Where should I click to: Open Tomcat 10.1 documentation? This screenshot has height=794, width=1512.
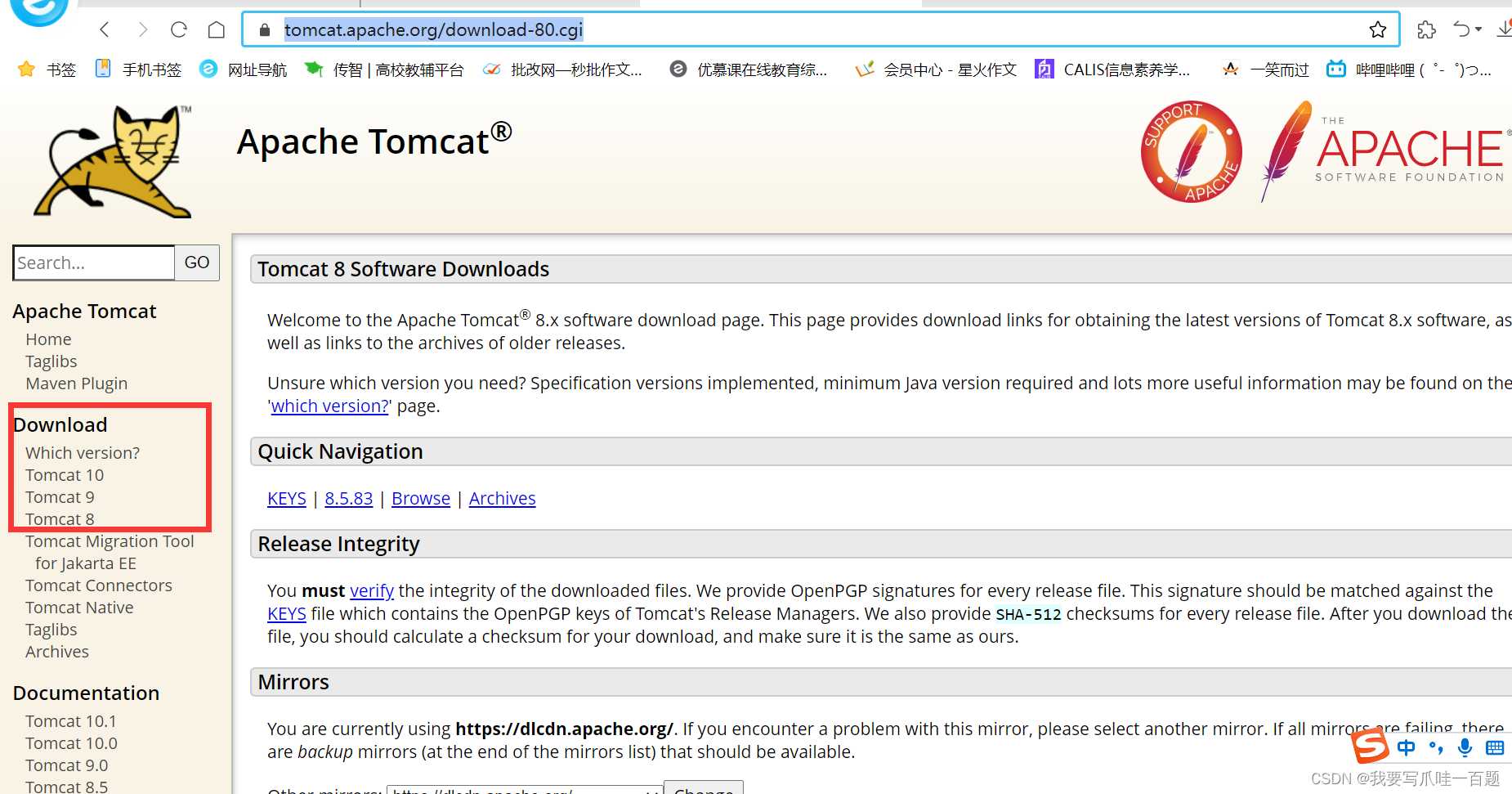point(71,721)
